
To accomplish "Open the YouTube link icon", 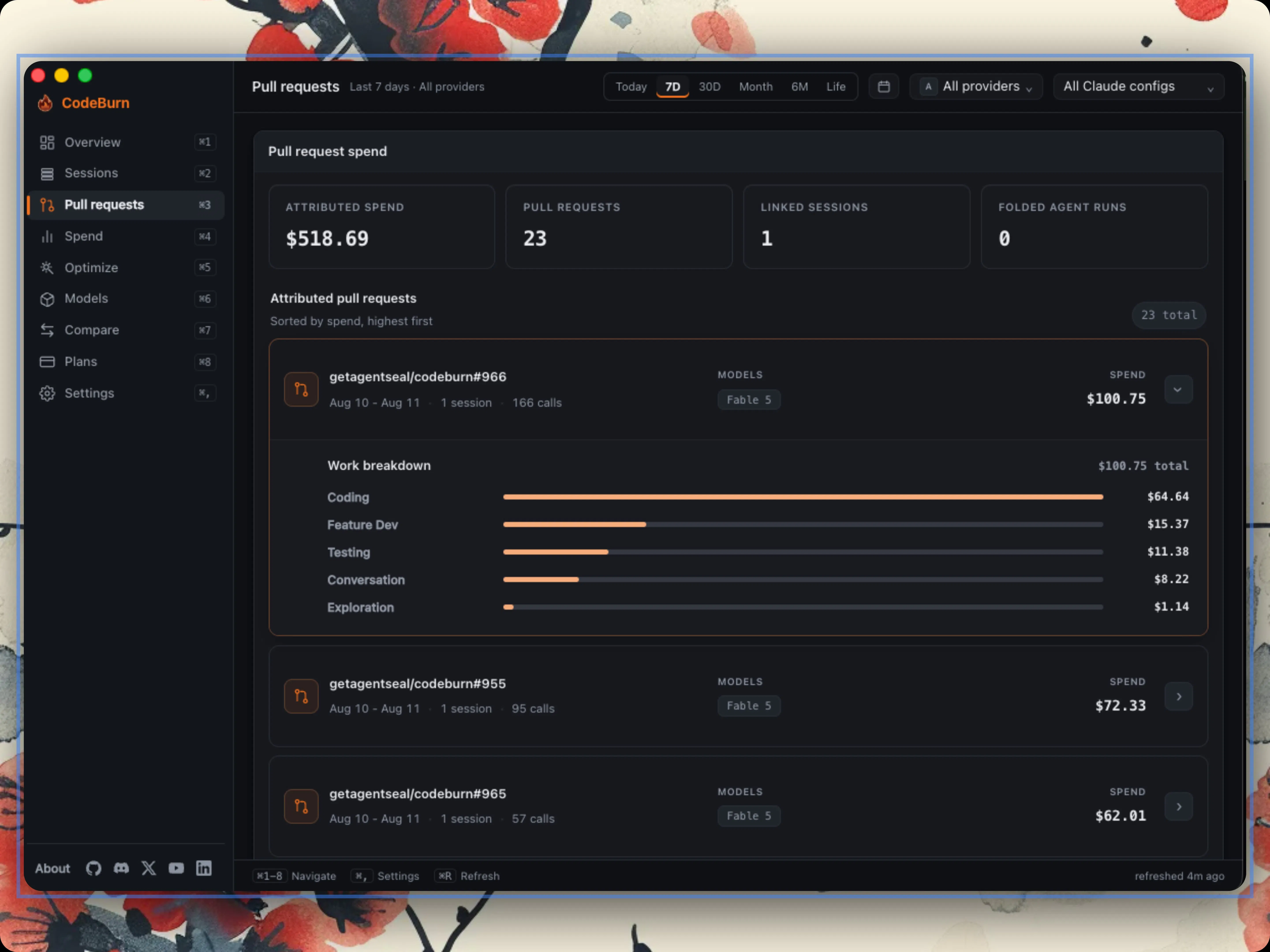I will point(176,868).
